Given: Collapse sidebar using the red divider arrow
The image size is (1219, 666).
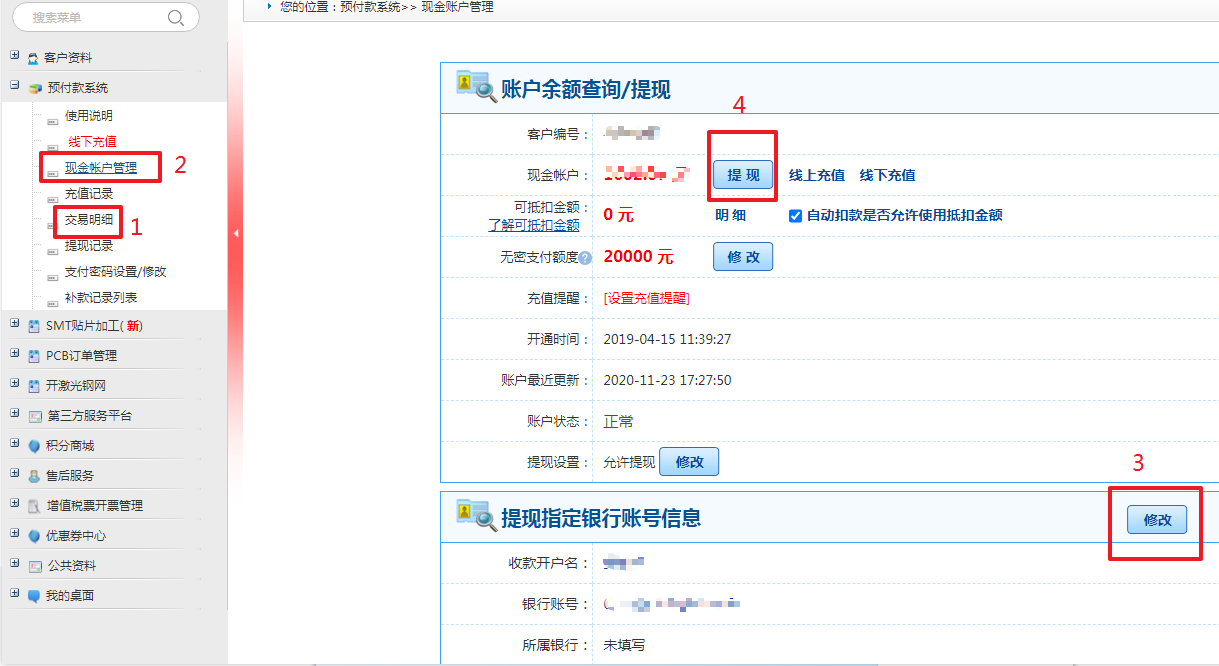Looking at the screenshot, I should [236, 233].
